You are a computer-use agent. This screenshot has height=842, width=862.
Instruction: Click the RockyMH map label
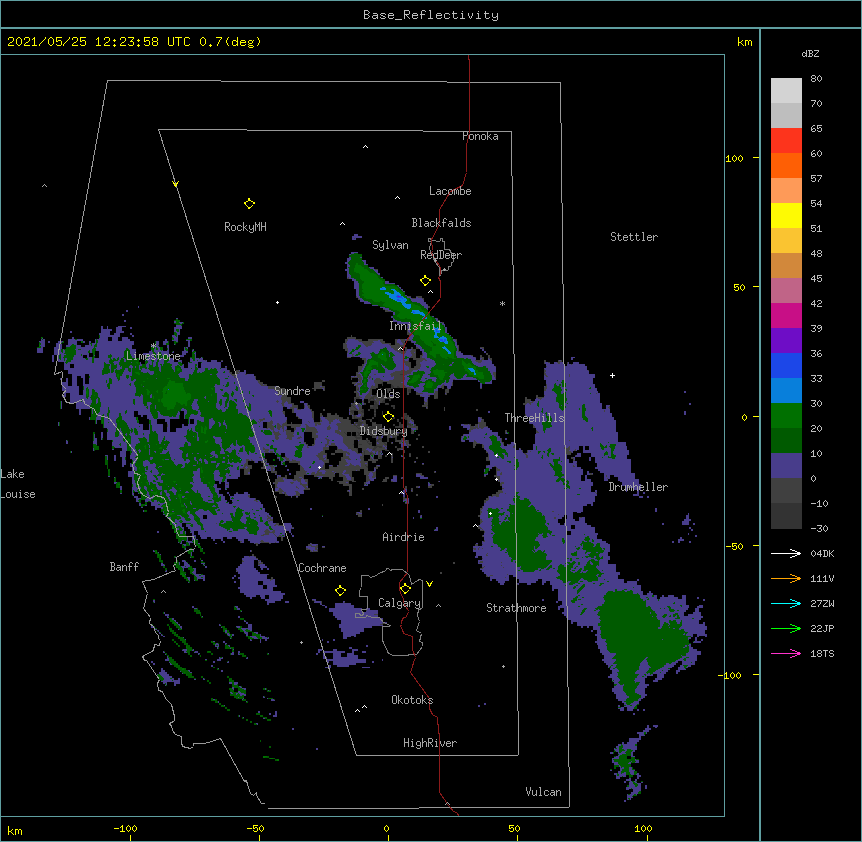click(245, 226)
